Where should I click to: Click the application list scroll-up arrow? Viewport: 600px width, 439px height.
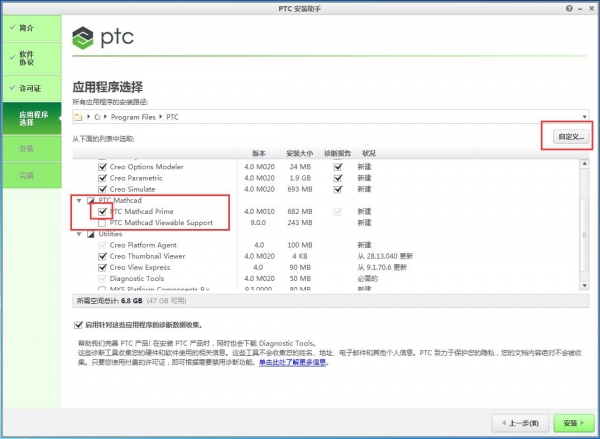click(584, 164)
